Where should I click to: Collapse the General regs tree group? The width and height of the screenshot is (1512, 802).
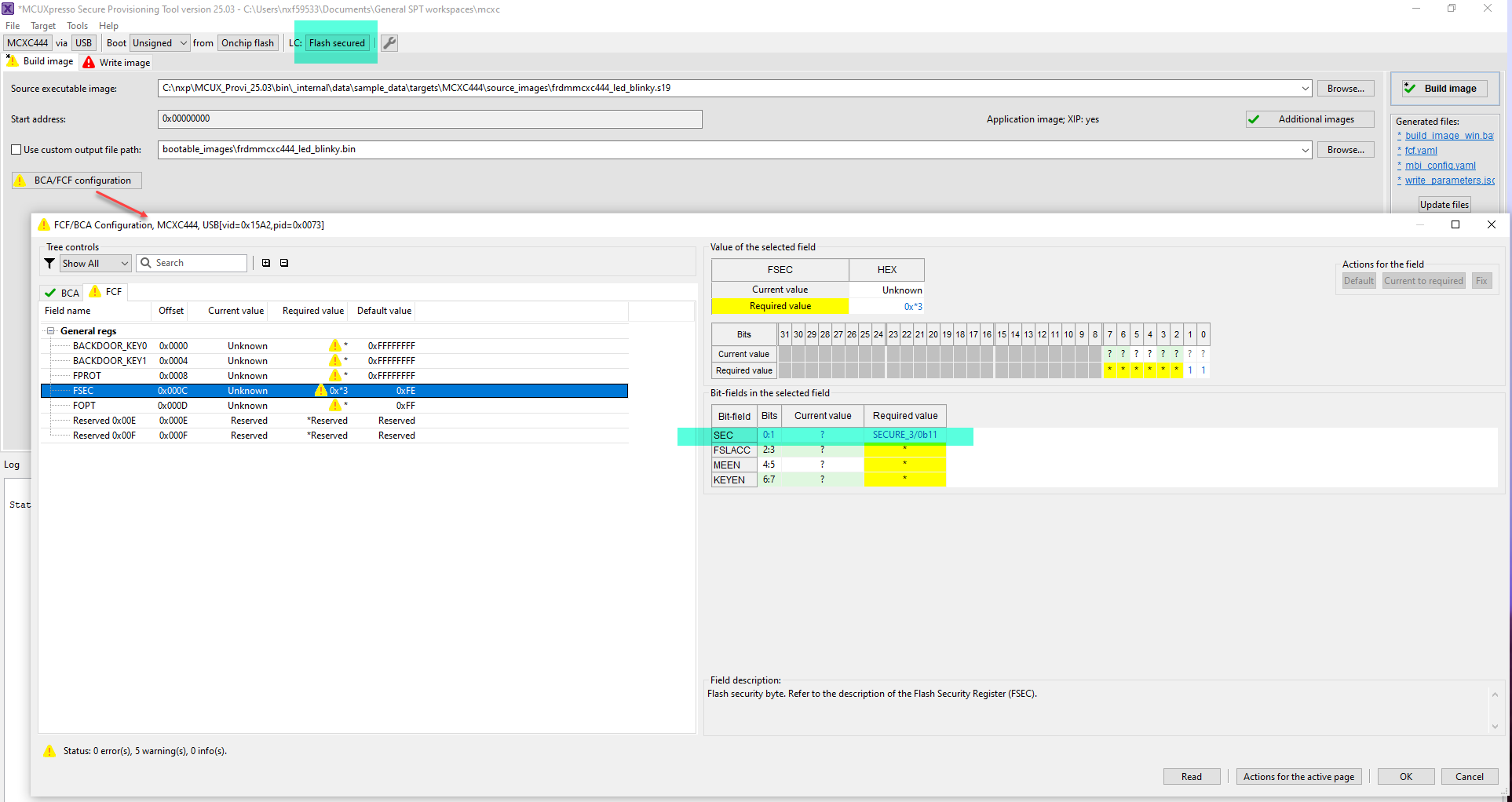click(x=51, y=330)
